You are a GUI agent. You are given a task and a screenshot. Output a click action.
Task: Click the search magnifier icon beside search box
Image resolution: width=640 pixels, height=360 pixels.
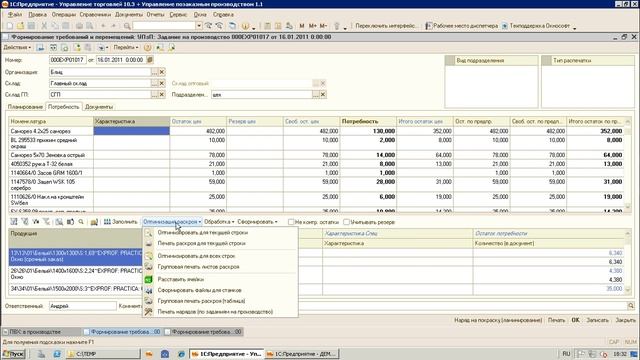(127, 26)
